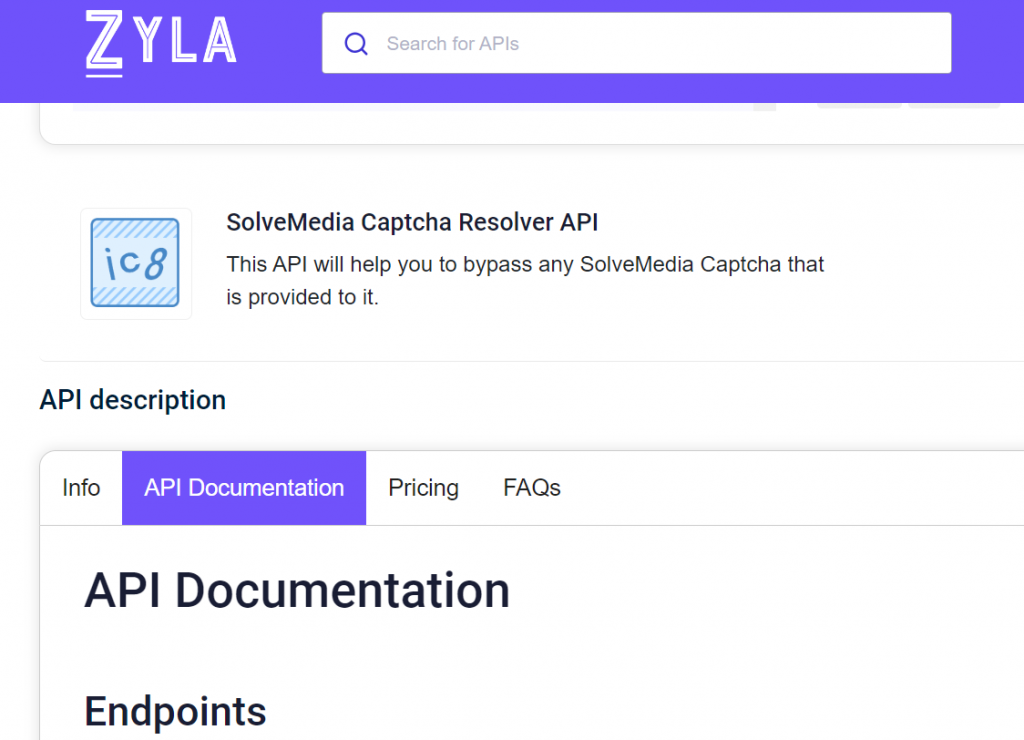Focus the Search for APIs field

pos(636,43)
